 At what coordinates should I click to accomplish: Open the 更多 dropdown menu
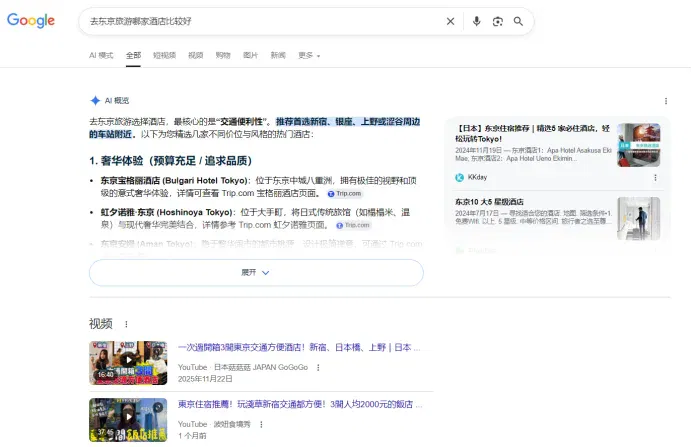click(309, 55)
